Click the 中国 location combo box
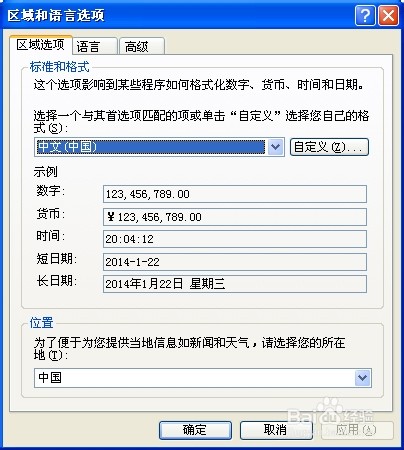Viewport: 404px width, 450px height. pos(203,378)
